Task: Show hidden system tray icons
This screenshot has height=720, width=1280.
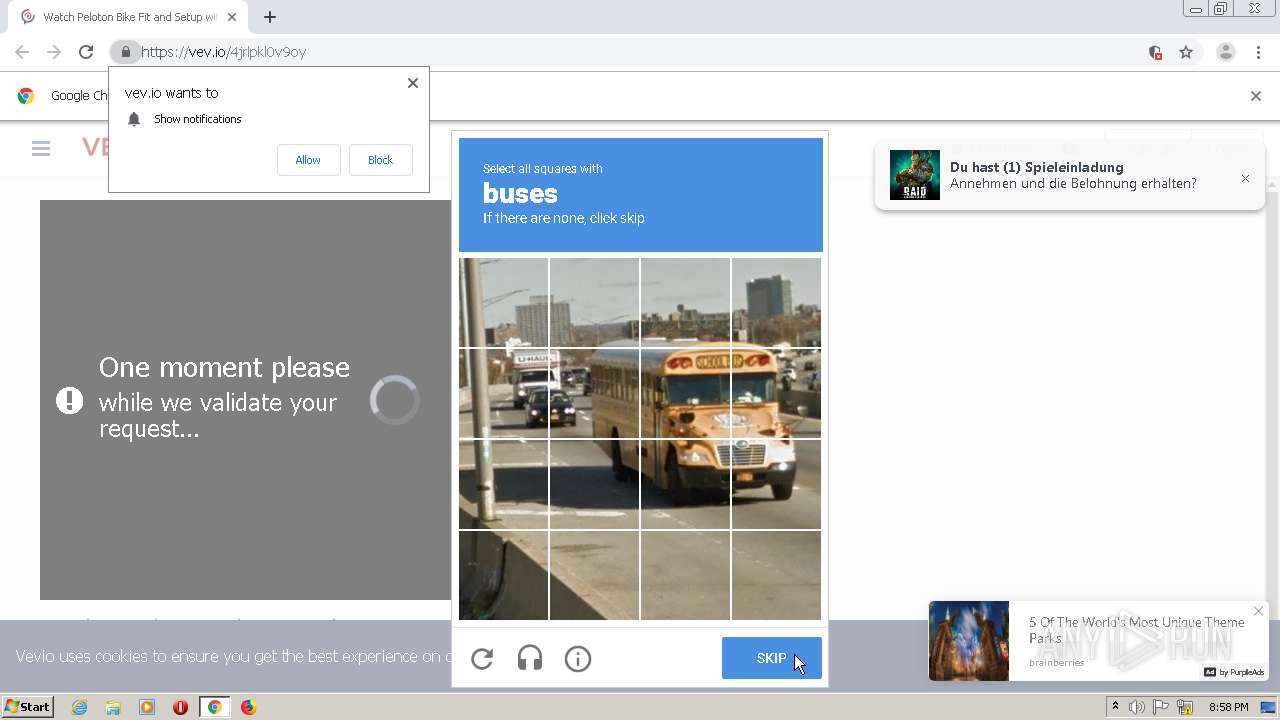Action: coord(1115,707)
